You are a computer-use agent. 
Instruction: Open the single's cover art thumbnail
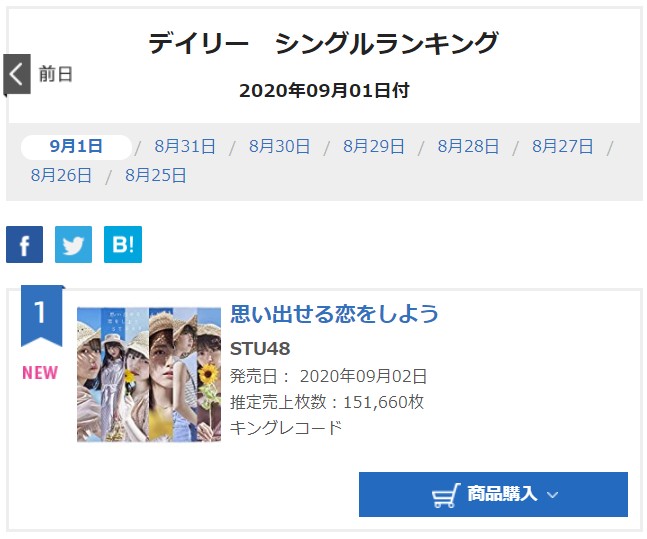click(149, 374)
